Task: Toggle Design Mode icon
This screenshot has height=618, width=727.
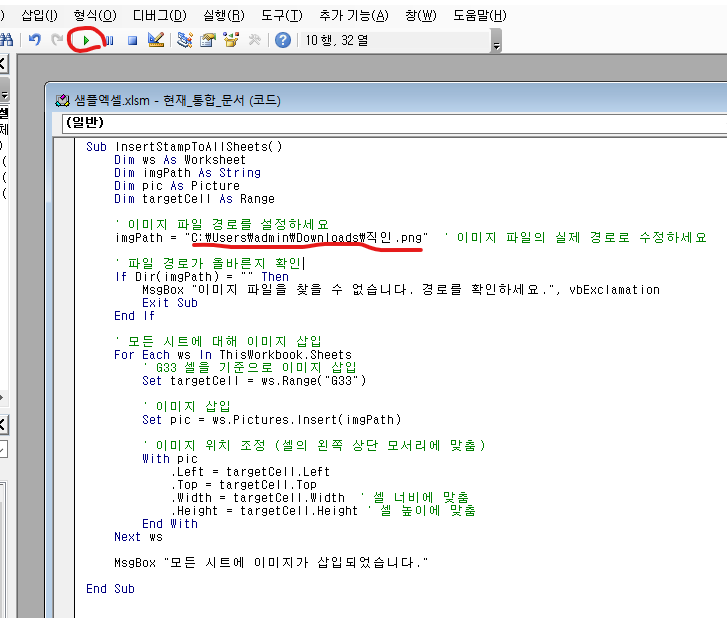Action: coord(156,40)
